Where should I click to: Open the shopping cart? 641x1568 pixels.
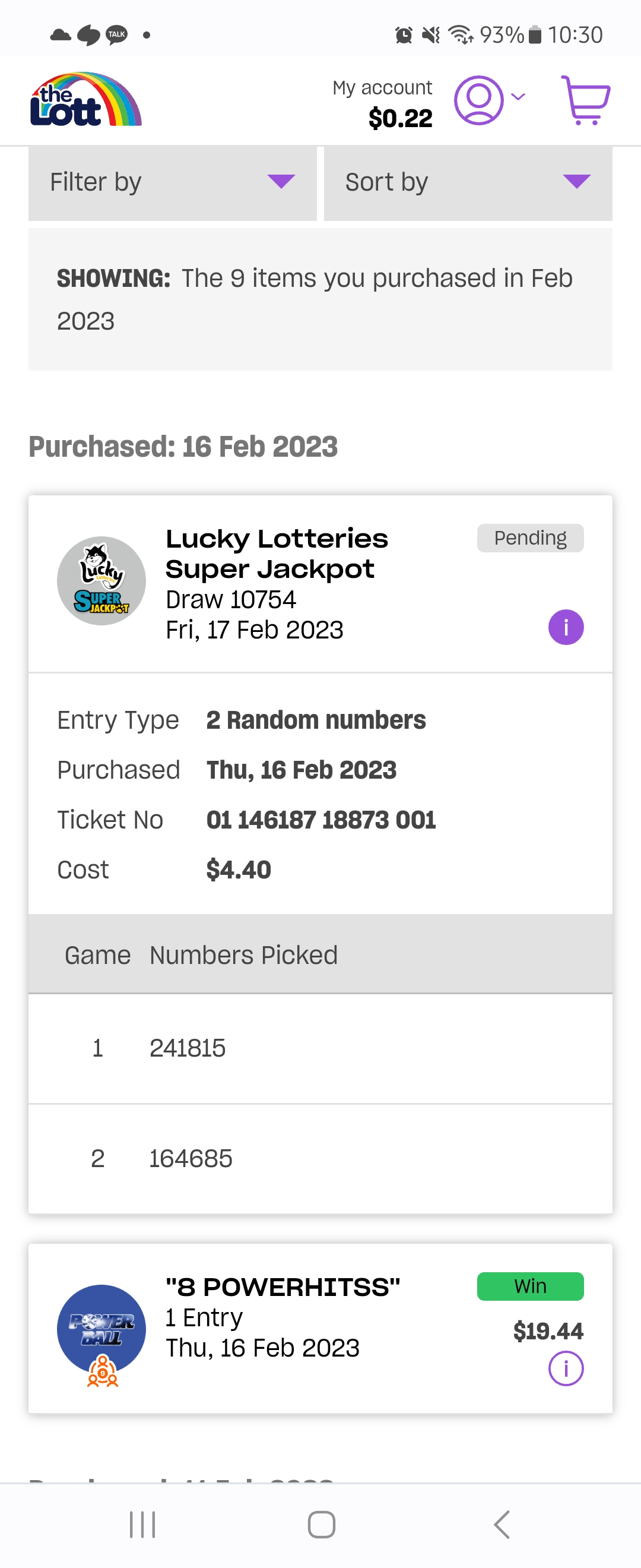point(585,100)
